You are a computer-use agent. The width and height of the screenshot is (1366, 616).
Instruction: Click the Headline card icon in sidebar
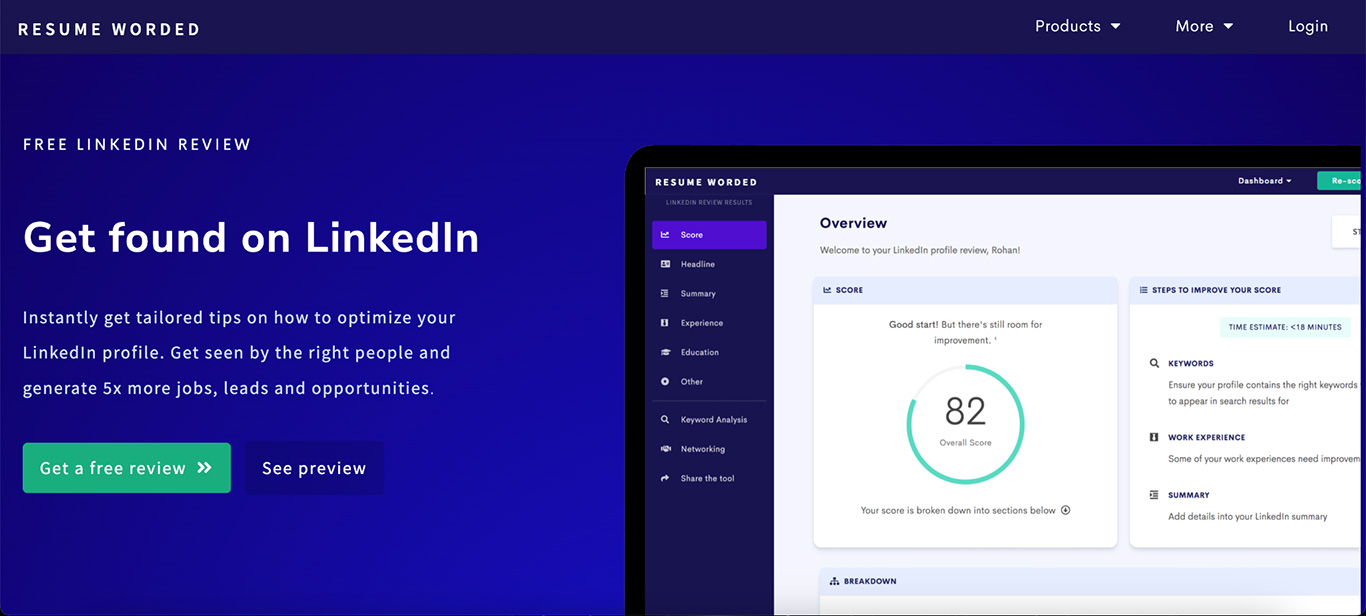point(665,264)
